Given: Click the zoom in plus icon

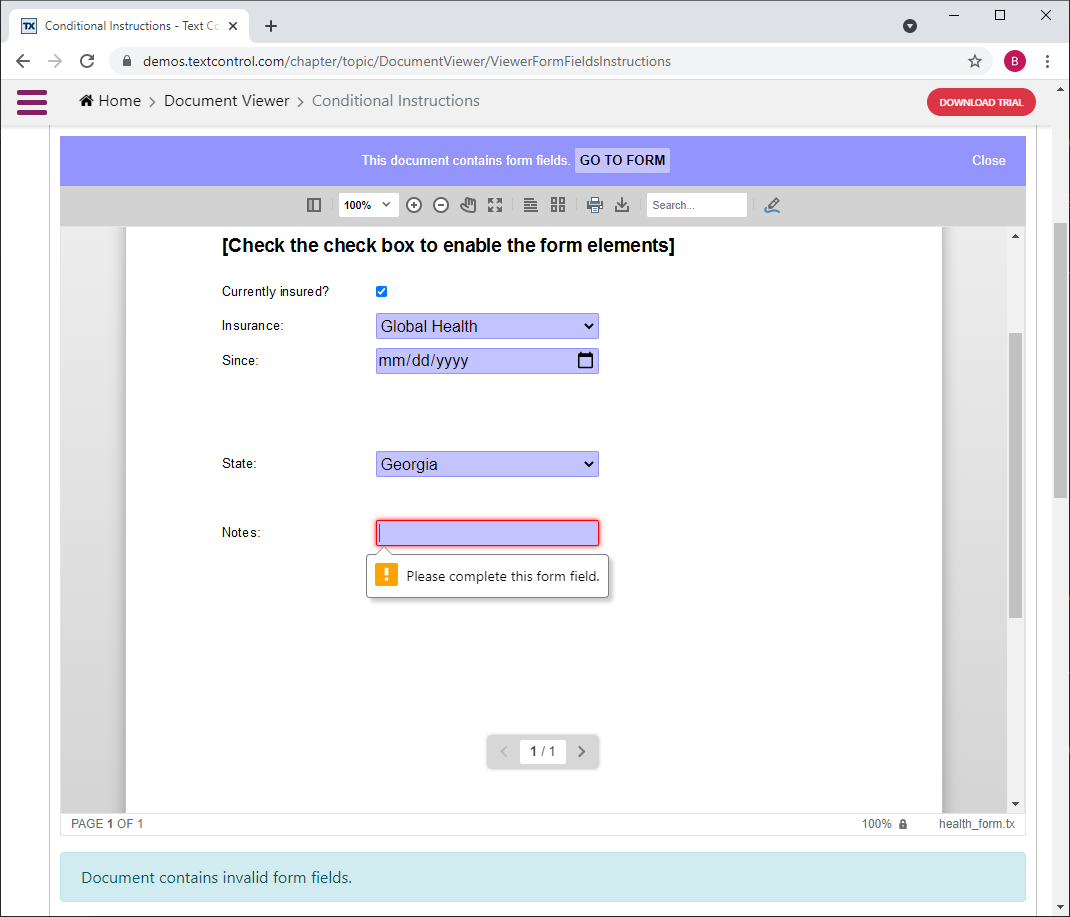Looking at the screenshot, I should 414,205.
